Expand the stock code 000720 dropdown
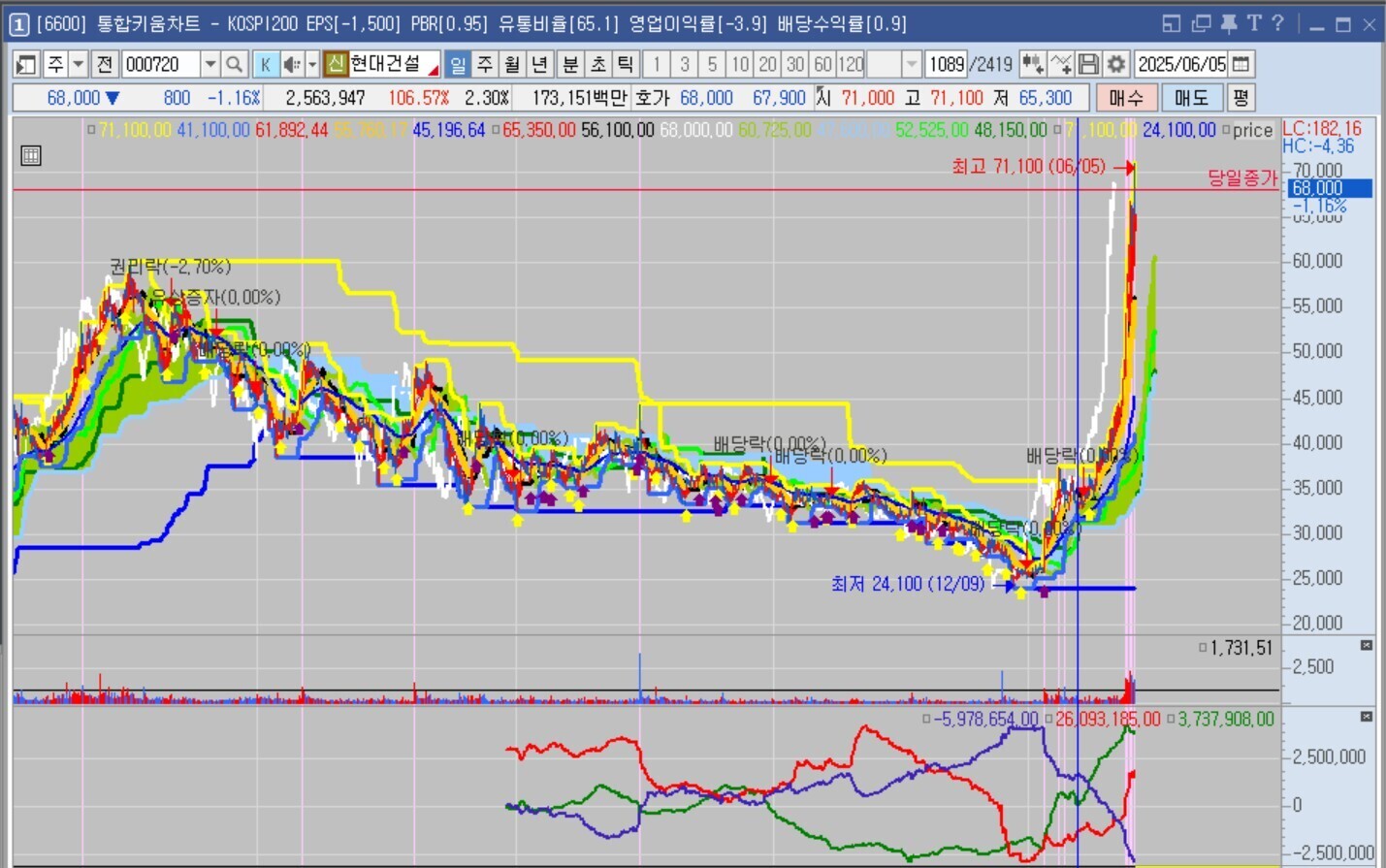The width and height of the screenshot is (1386, 868). 210,64
